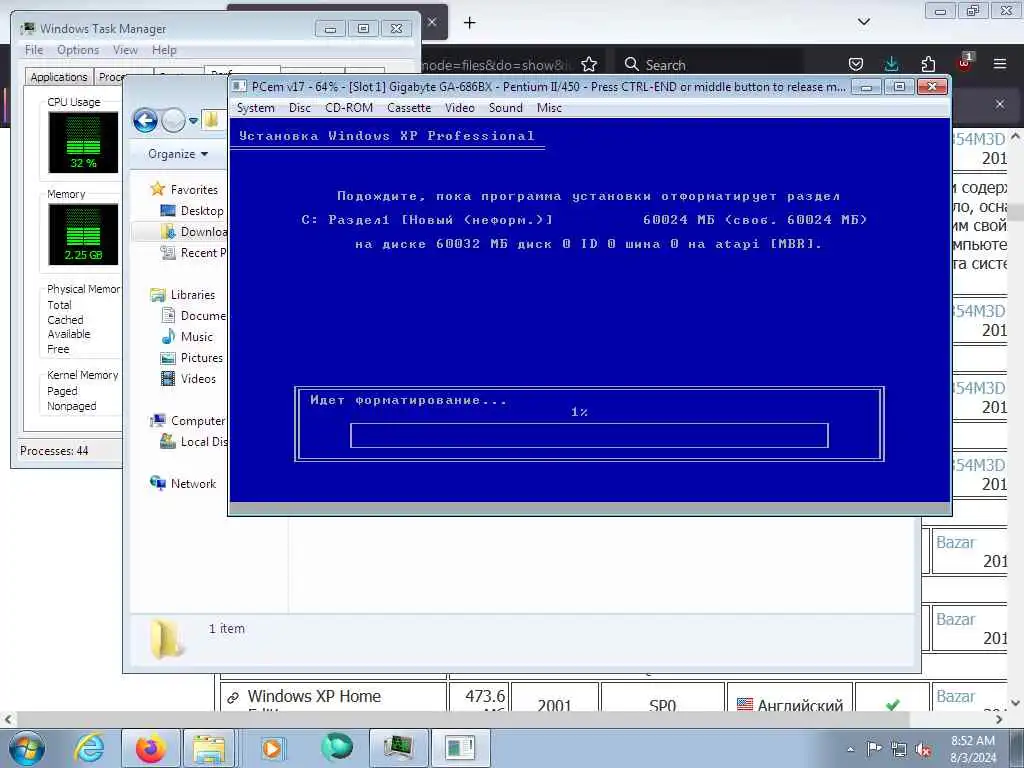Click the first Bazar link in page
Screen dimensions: 1024x768
955,542
